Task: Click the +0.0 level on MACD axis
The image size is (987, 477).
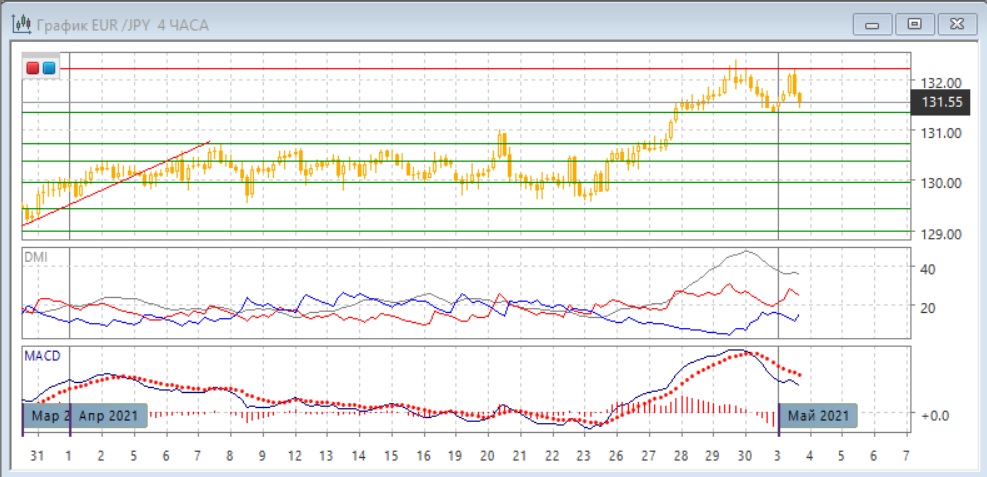Action: pos(934,414)
